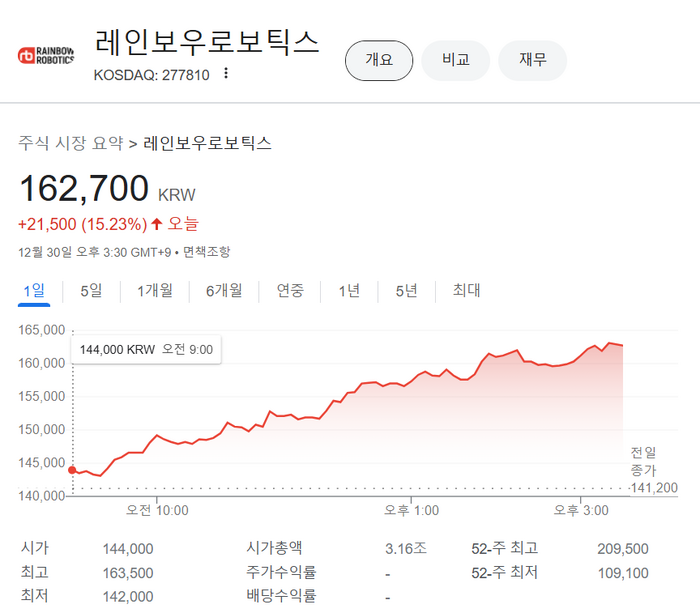Click the 배당수익률 label
Viewport: 700px width, 613px height.
[281, 596]
